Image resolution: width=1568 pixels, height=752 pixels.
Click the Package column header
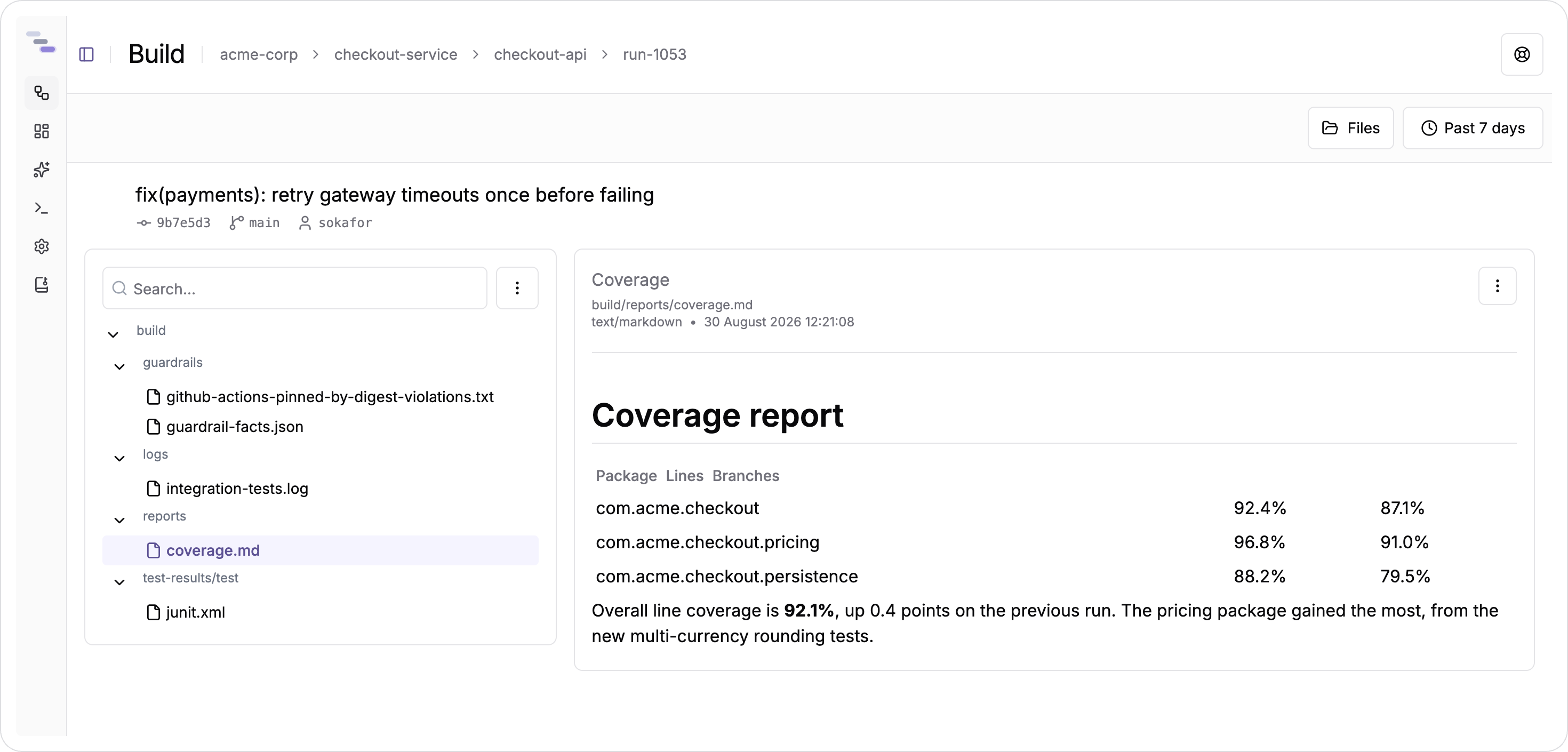[626, 476]
